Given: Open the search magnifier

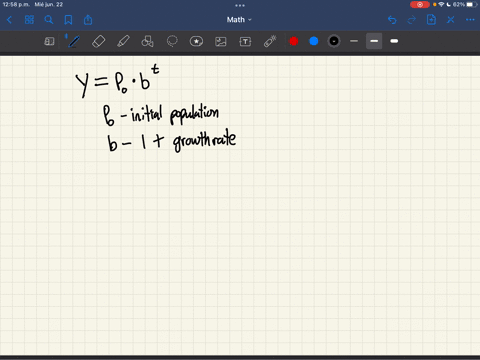Looking at the screenshot, I should point(49,20).
